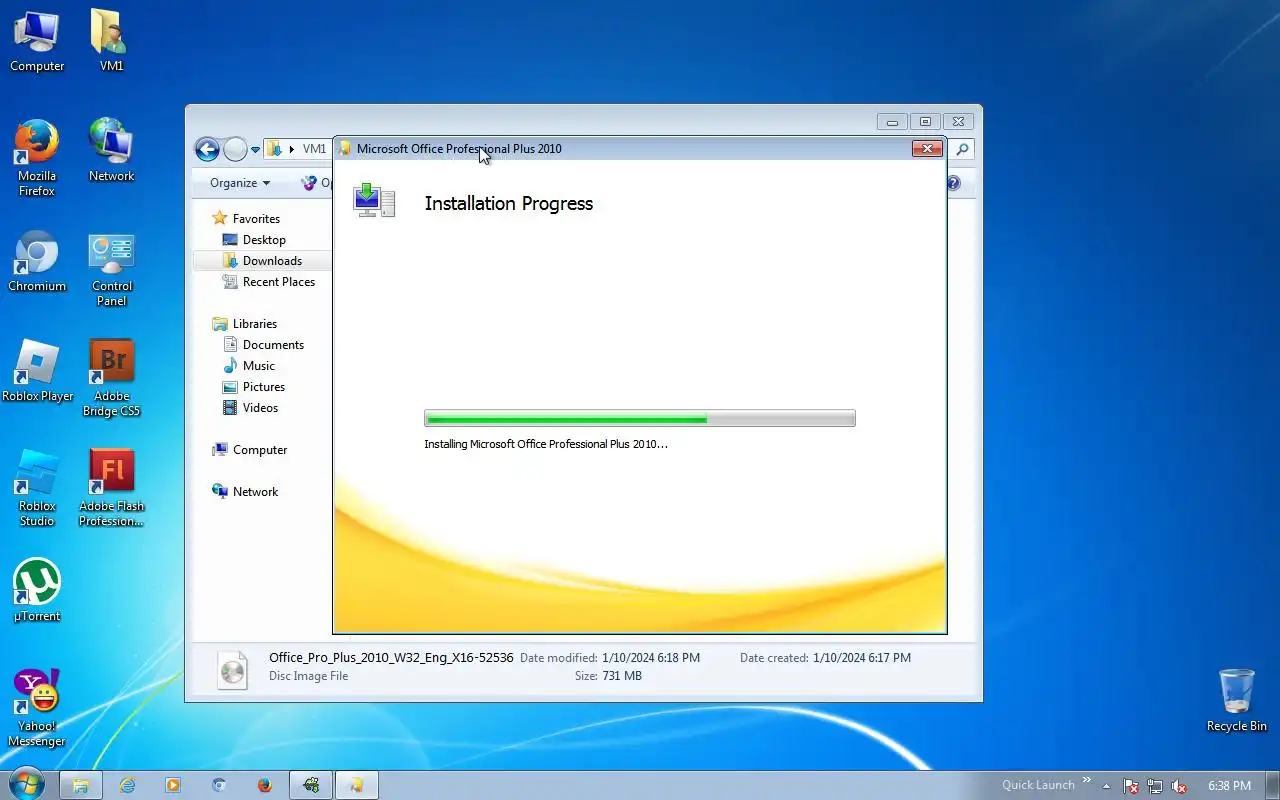Click VM1 in the Explorer address bar
Viewport: 1280px width, 800px height.
[314, 149]
